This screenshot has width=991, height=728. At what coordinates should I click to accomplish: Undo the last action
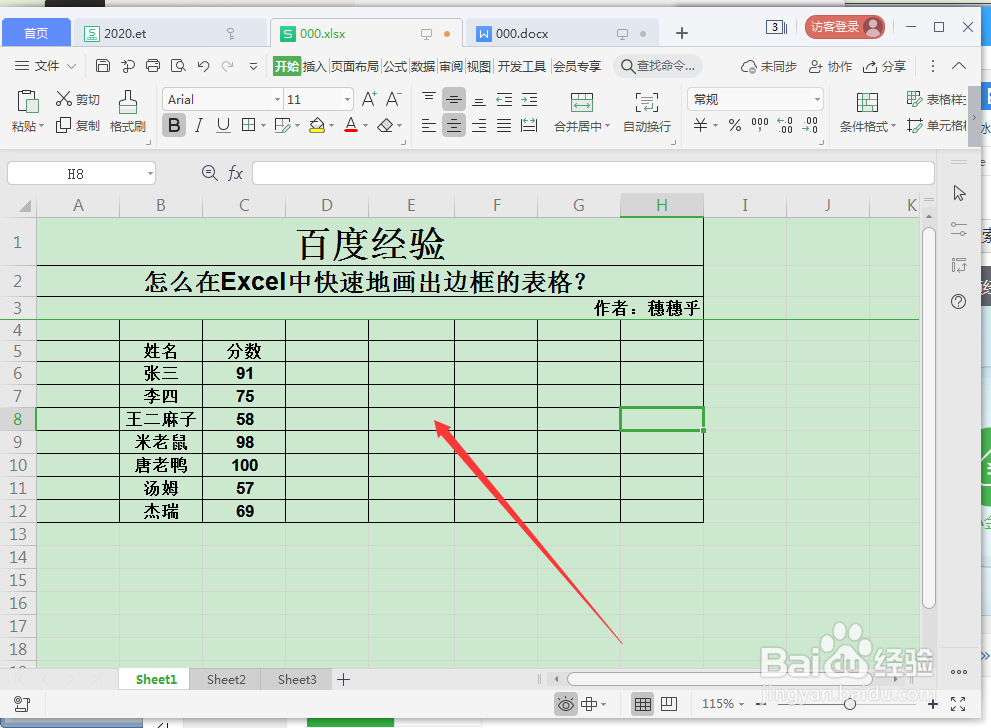pos(204,66)
